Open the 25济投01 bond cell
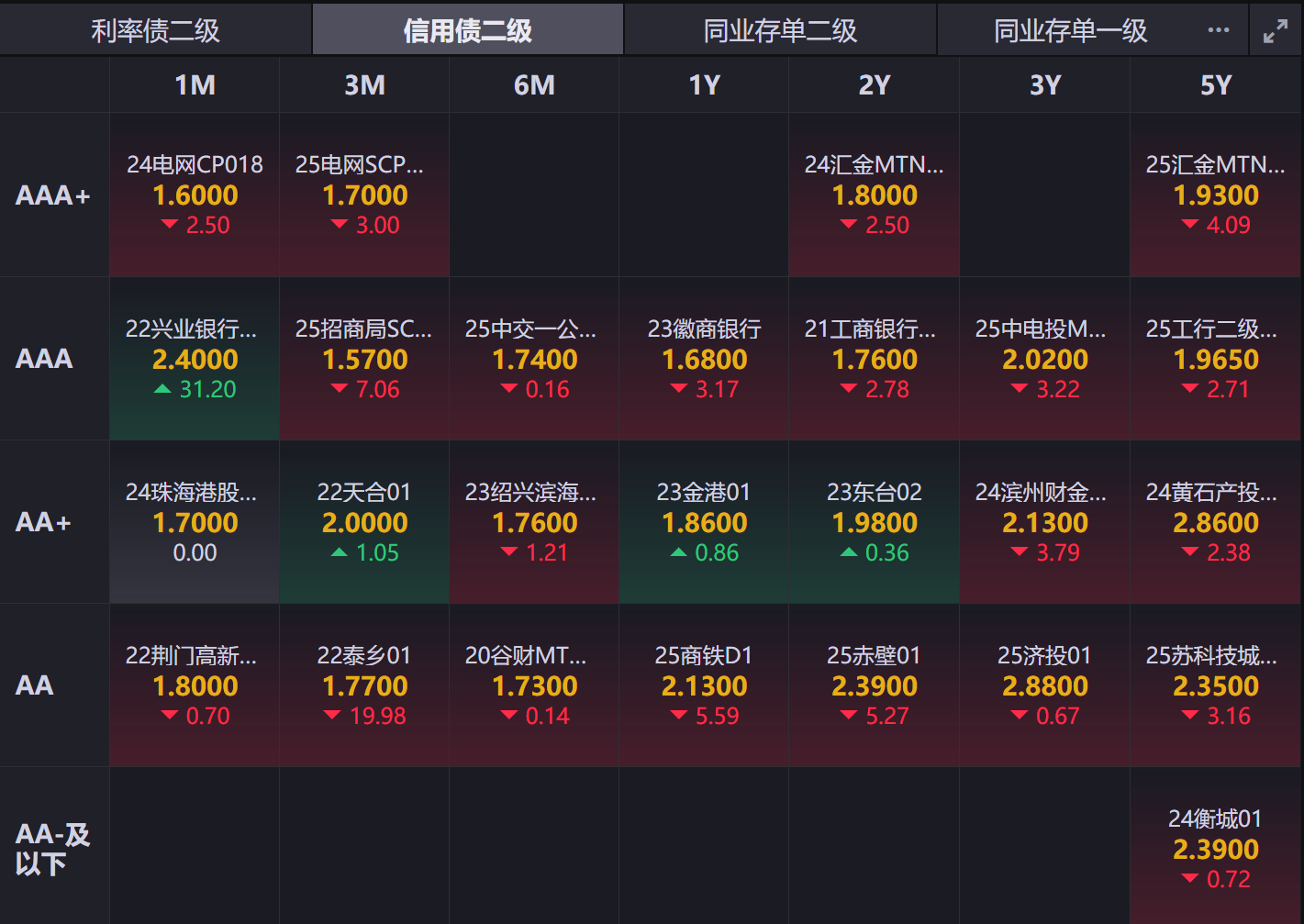The height and width of the screenshot is (924, 1304). point(1044,685)
